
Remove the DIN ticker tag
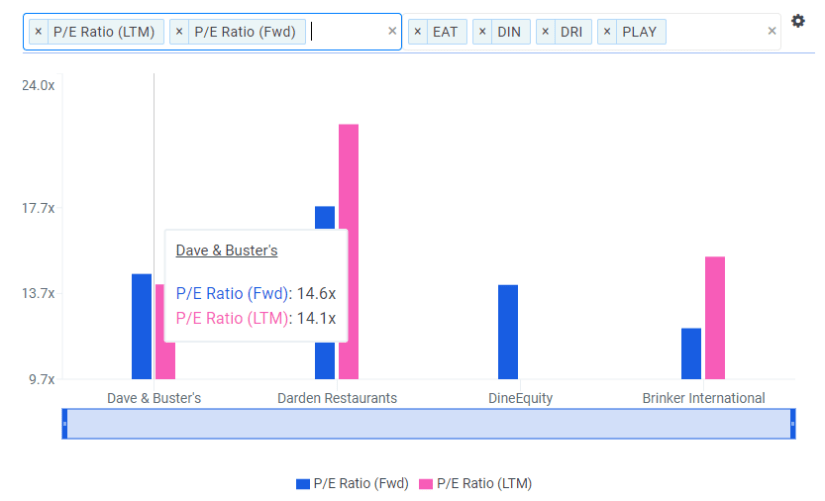pos(482,32)
